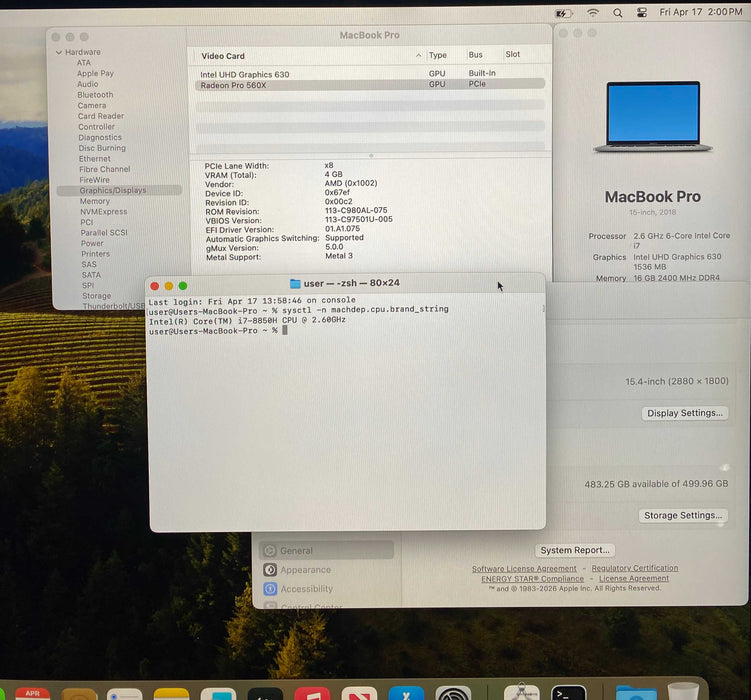The height and width of the screenshot is (700, 751).
Task: Select Printers in Hardware list
Action: (x=95, y=254)
